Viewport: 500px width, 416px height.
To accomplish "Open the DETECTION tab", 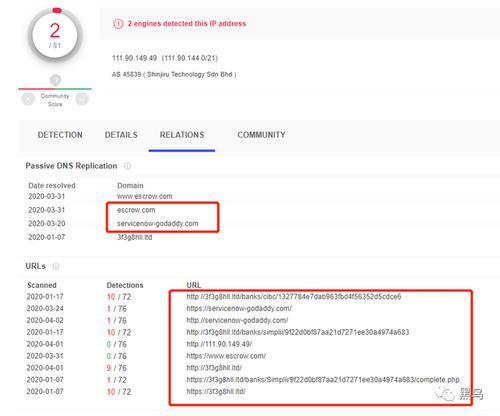I will click(60, 135).
